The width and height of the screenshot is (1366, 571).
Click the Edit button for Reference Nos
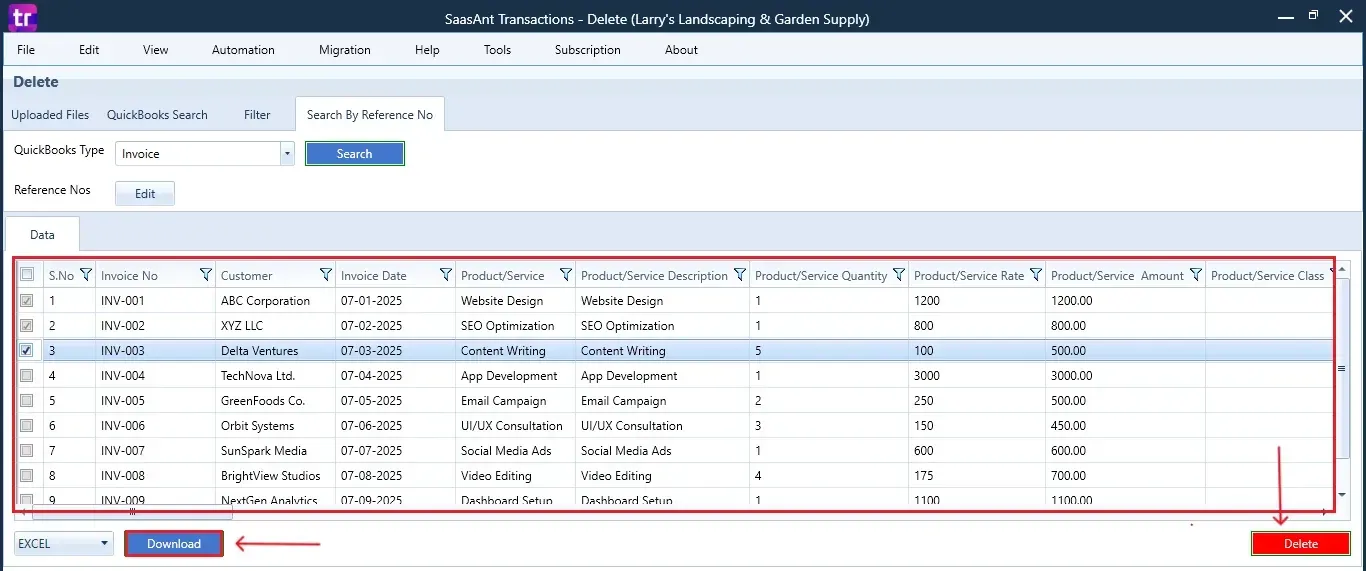coord(145,193)
